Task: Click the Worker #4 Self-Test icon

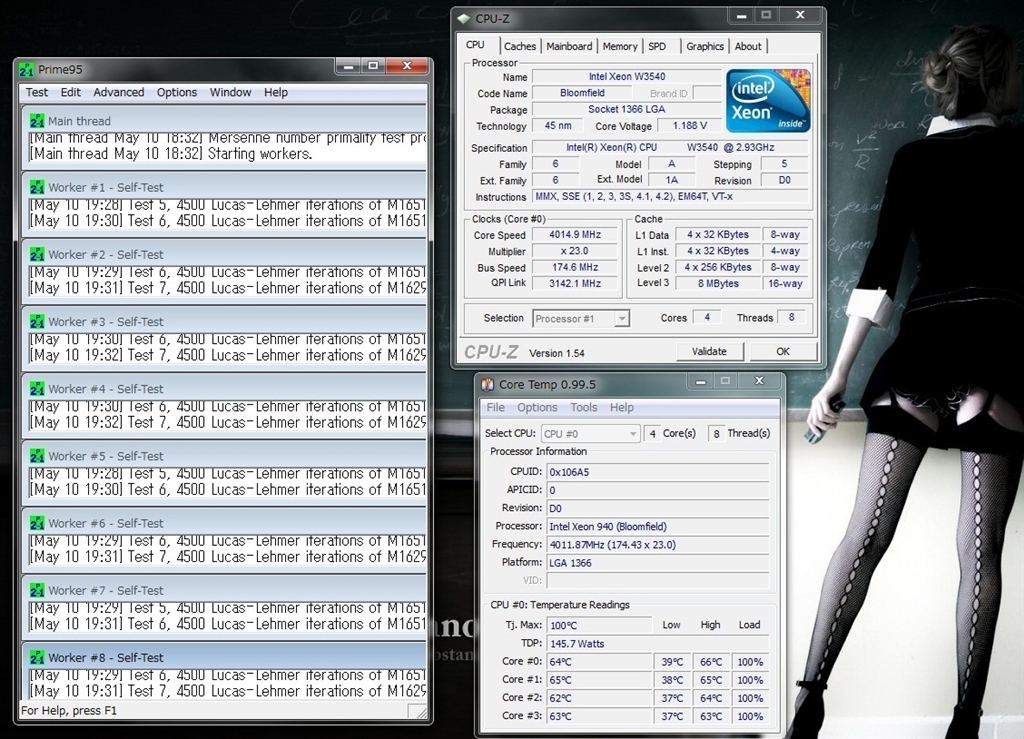Action: click(37, 390)
